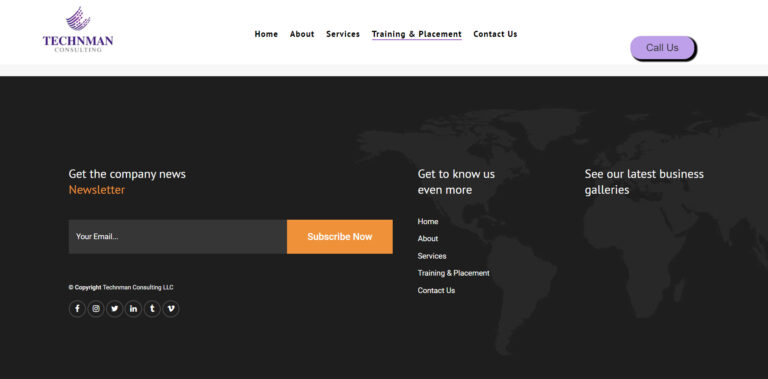The image size is (768, 379).
Task: Click the 'Get the company news' heading
Action: click(x=127, y=174)
